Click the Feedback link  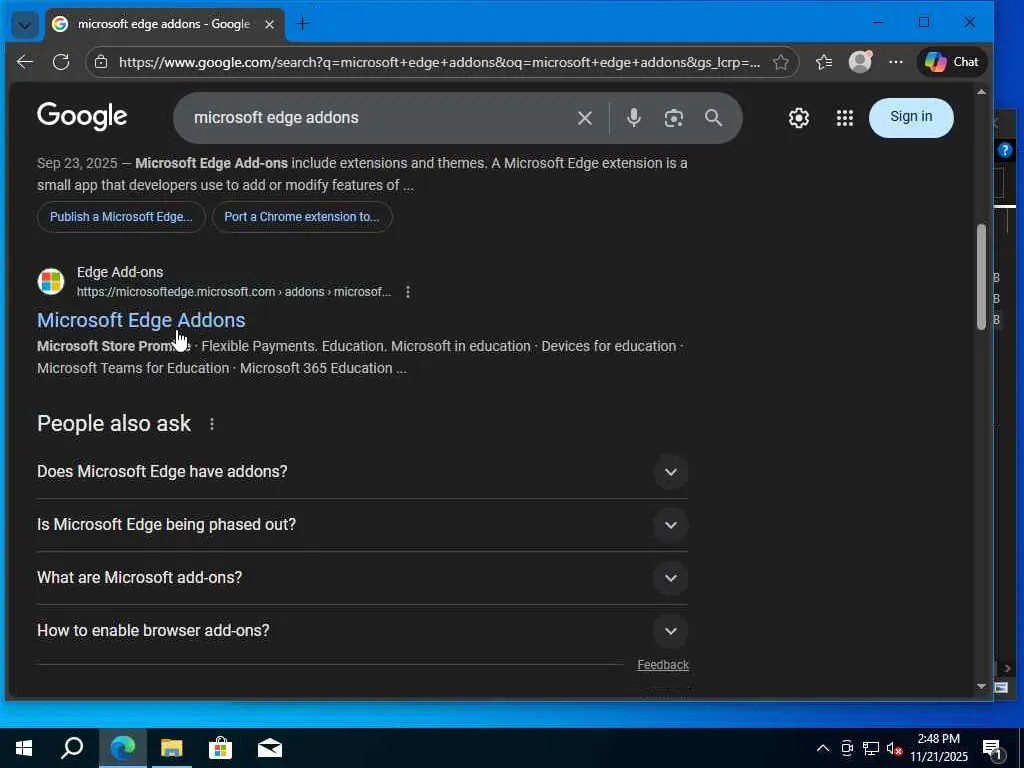(663, 665)
